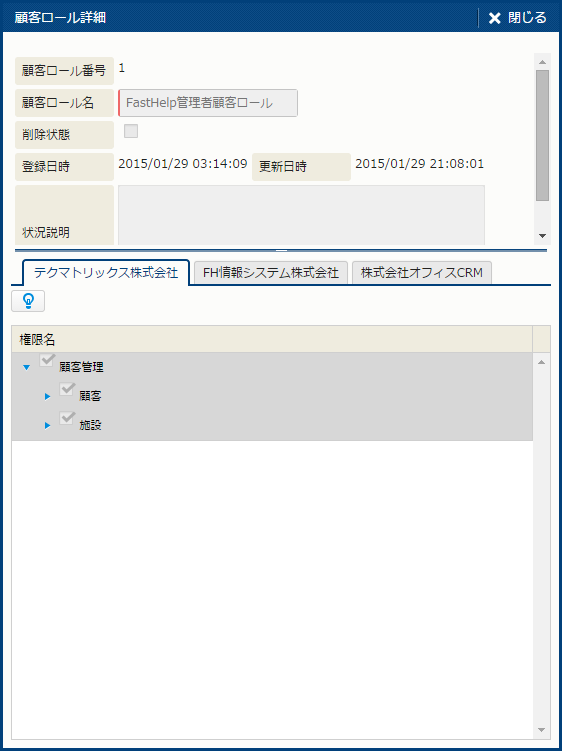Viewport: 562px width, 751px height.
Task: Select the テクマトリックス株式会社 tab
Action: pyautogui.click(x=106, y=273)
